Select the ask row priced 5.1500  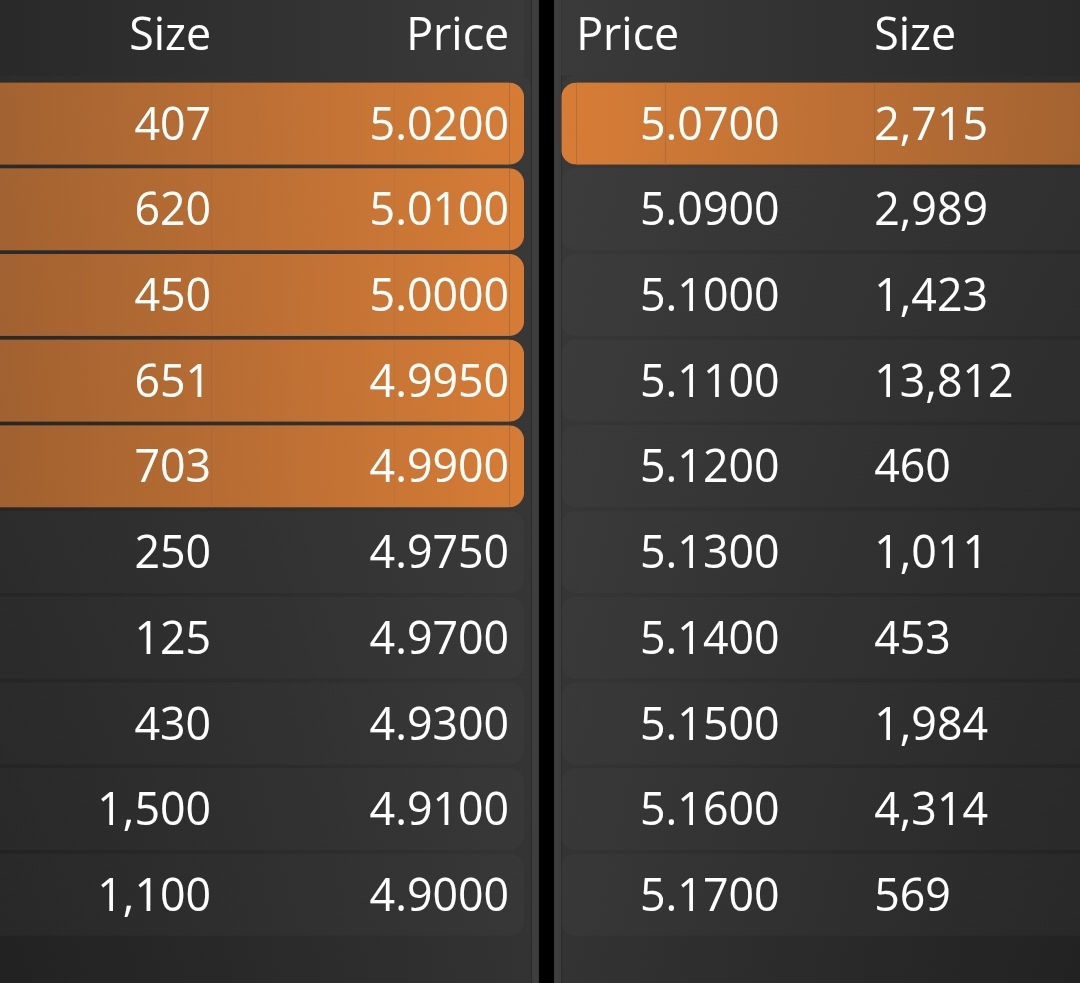tap(821, 723)
